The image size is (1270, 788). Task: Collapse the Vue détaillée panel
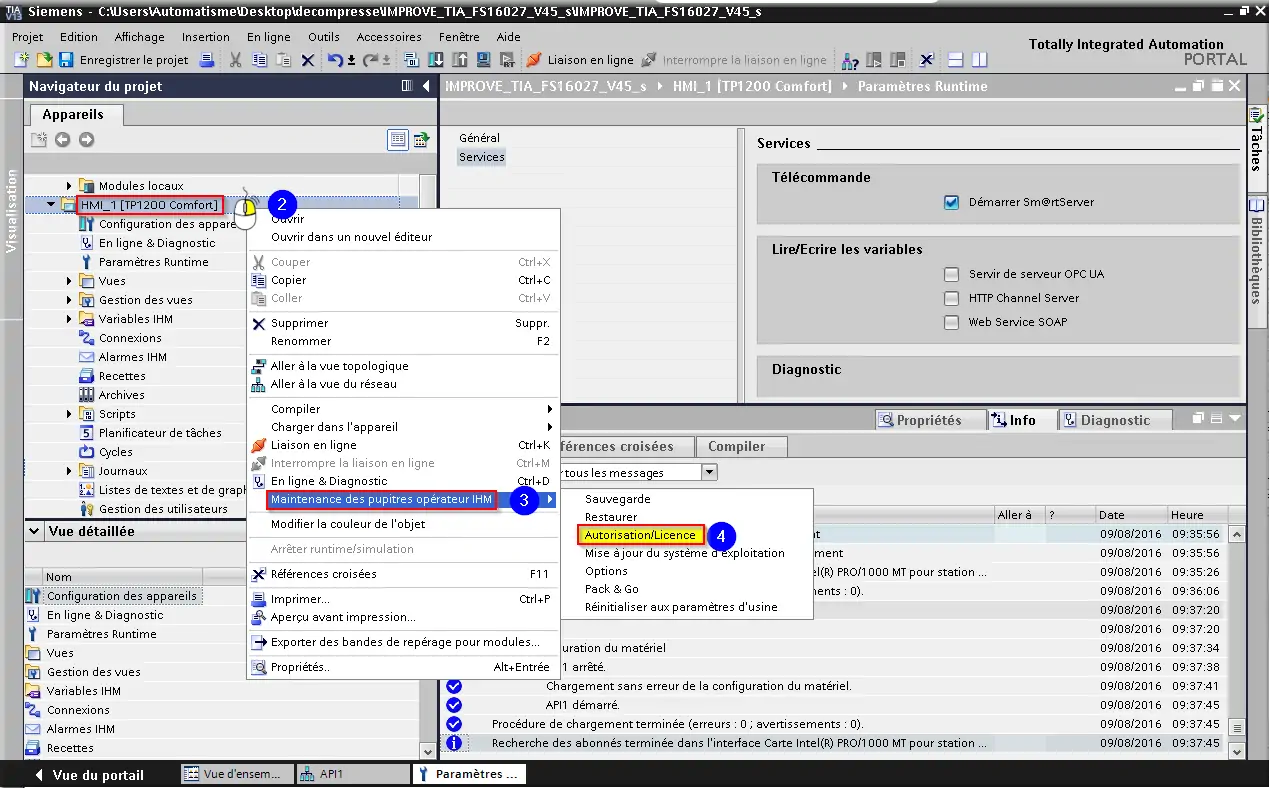coord(35,531)
